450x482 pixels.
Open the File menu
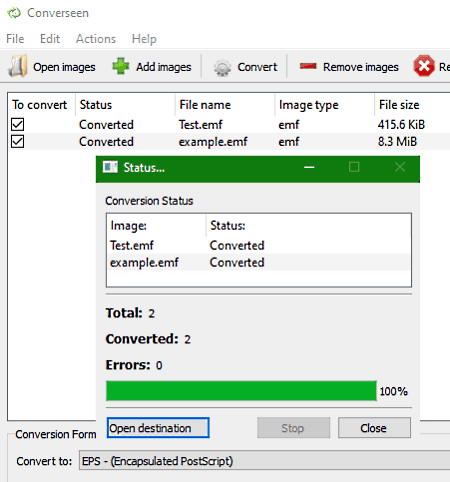pyautogui.click(x=15, y=39)
